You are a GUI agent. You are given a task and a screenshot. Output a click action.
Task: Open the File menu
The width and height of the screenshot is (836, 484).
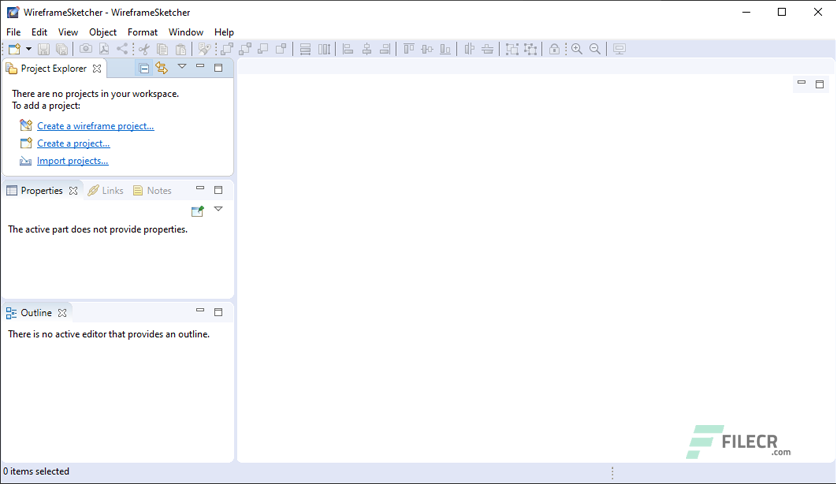point(13,32)
